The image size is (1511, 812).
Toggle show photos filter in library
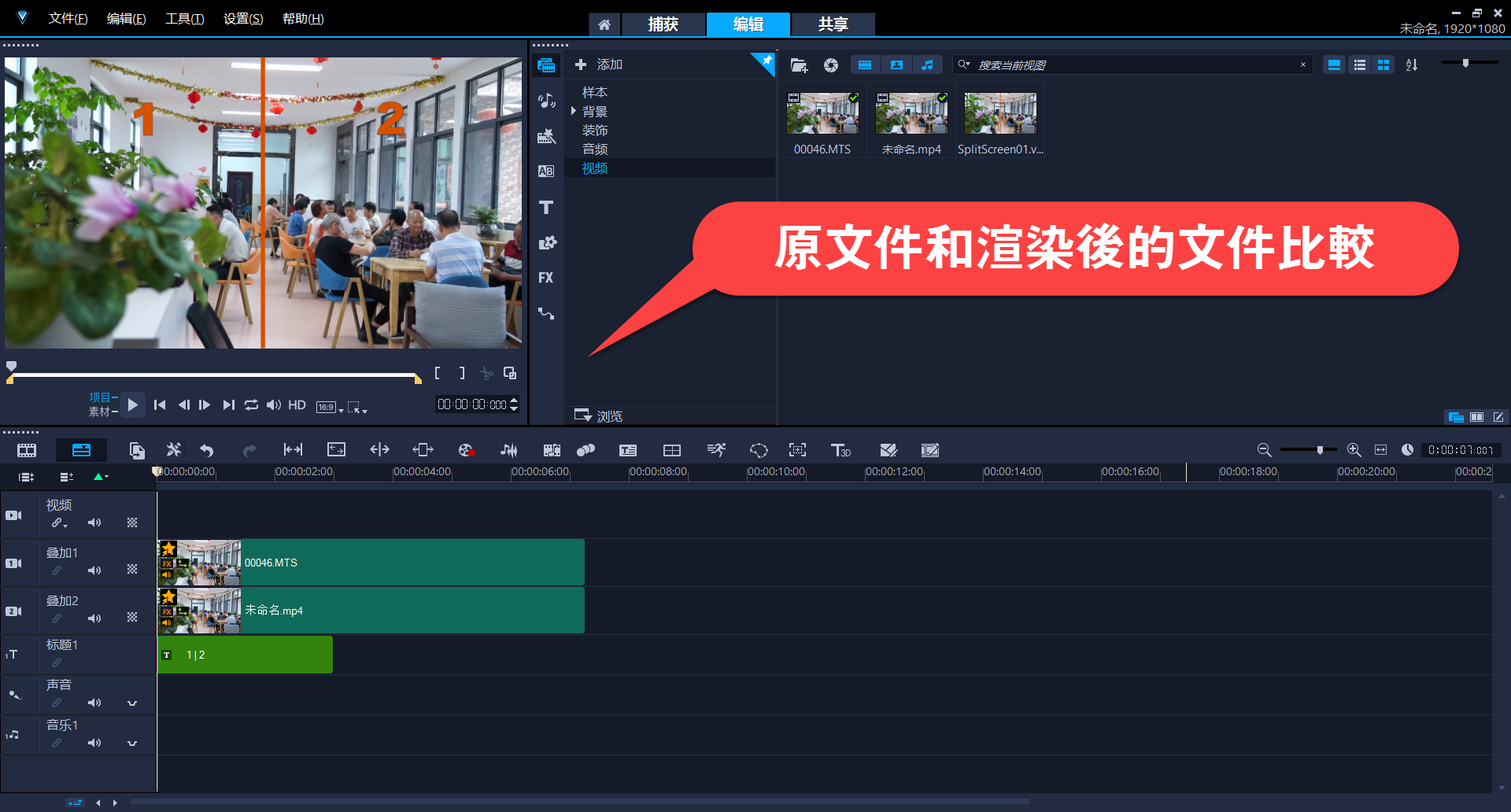[896, 65]
